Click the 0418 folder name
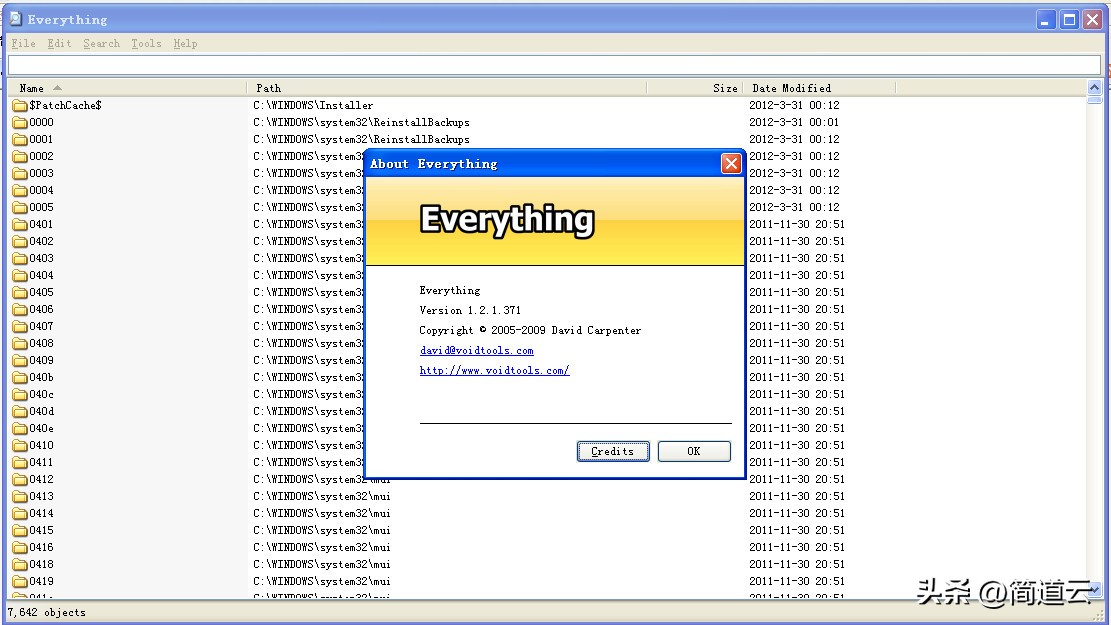Viewport: 1111px width, 625px height. [x=41, y=564]
